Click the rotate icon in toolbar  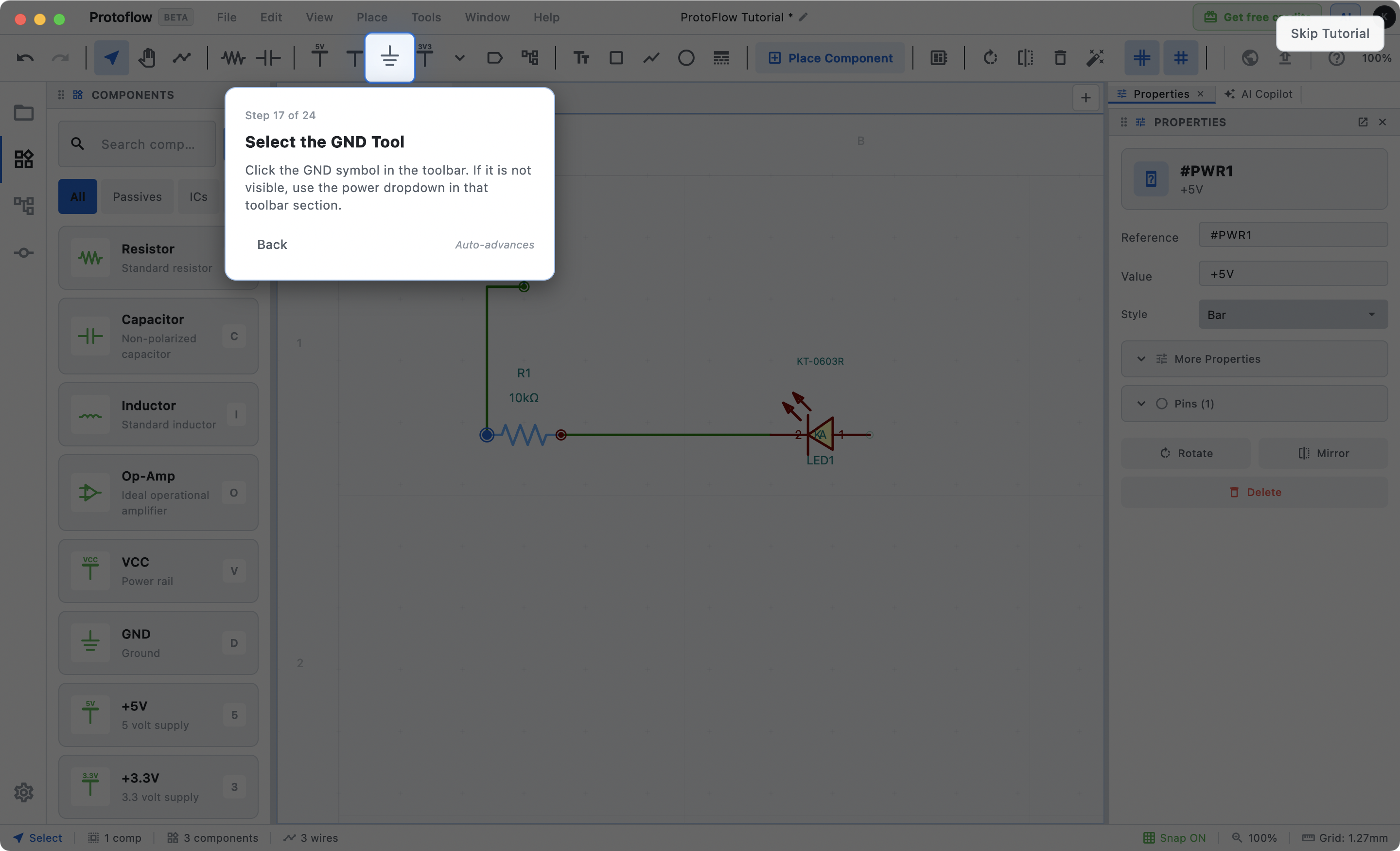[990, 57]
